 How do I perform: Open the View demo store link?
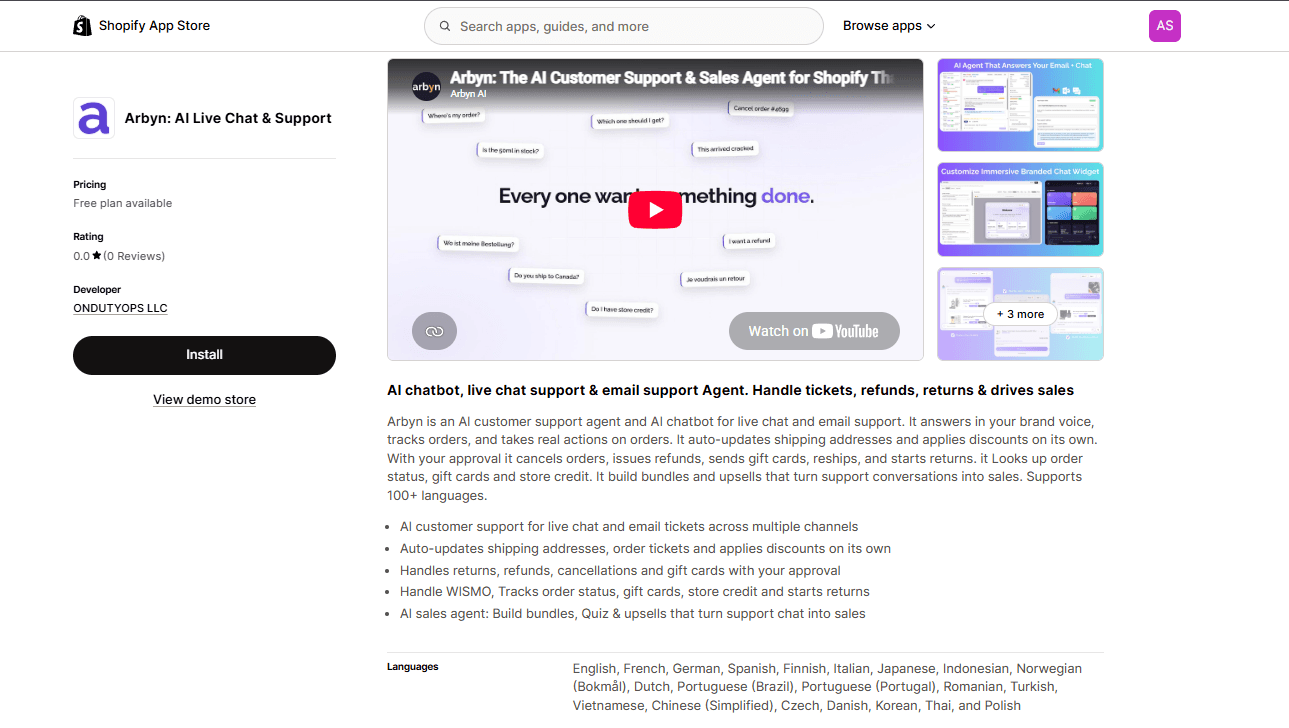click(204, 399)
